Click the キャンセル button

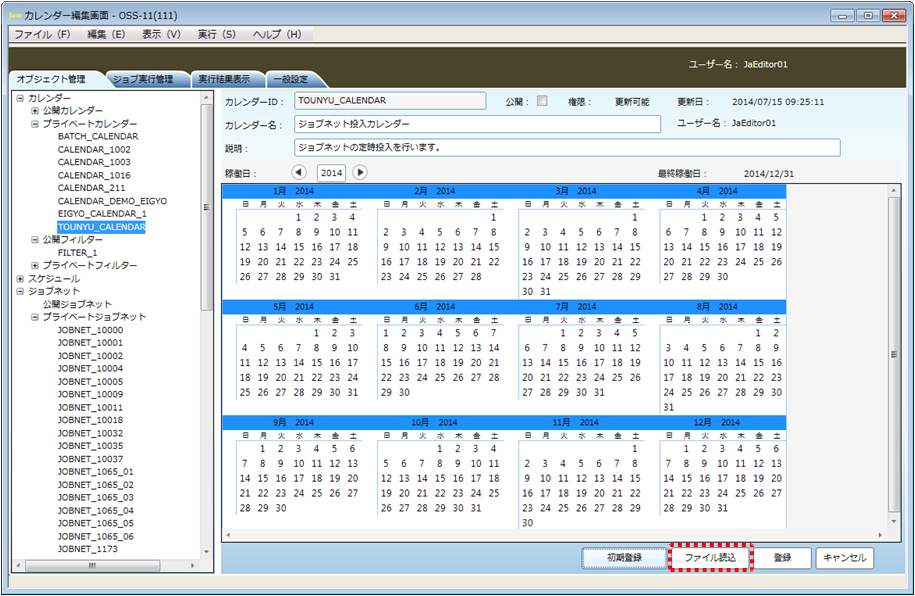point(845,558)
